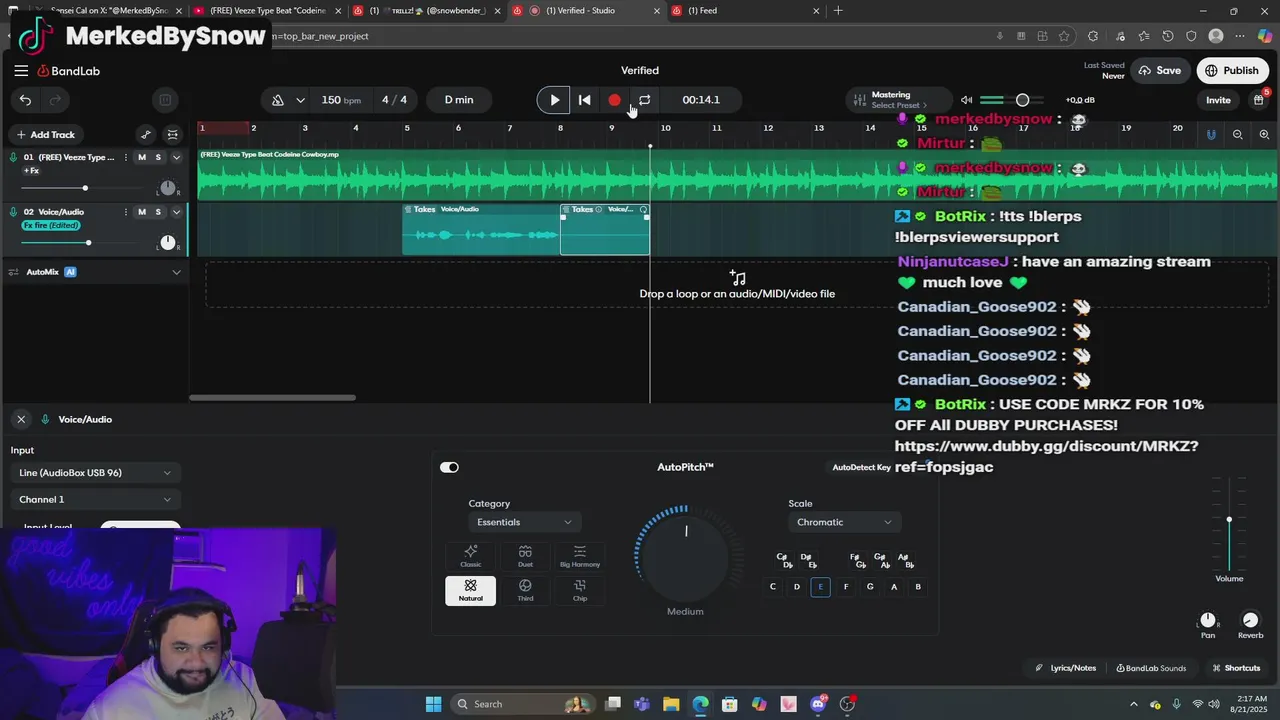Solo the Voice/Audio track
Screen dimensions: 1280x720
(x=157, y=212)
